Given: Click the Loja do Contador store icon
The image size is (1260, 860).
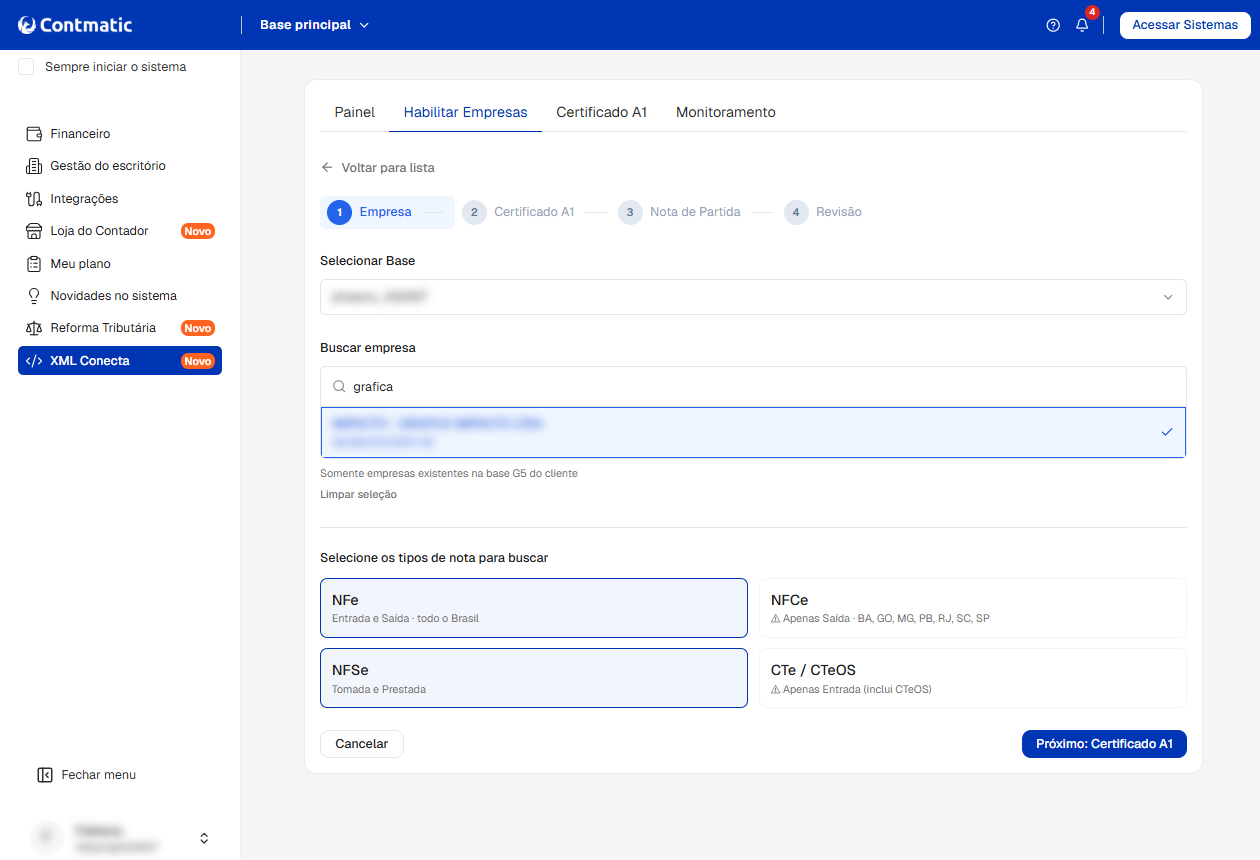Looking at the screenshot, I should coord(33,231).
